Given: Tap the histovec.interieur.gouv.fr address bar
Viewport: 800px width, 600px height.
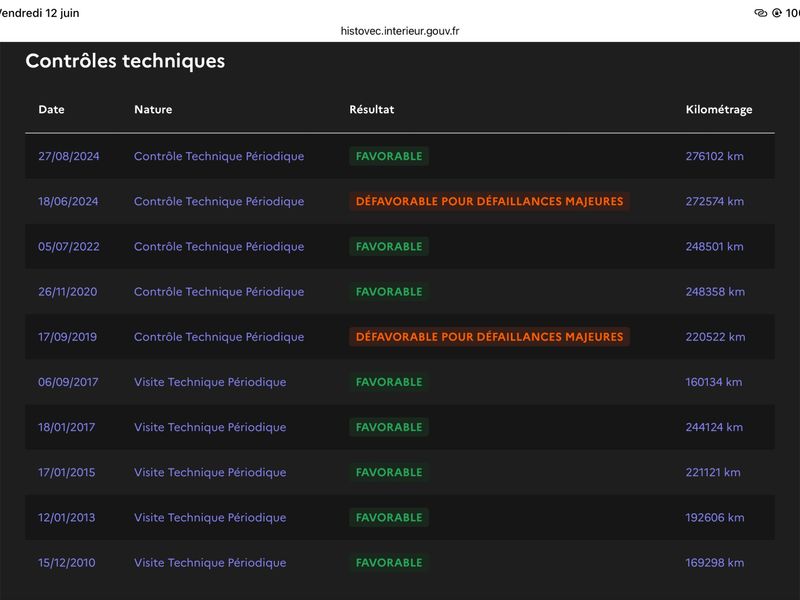Looking at the screenshot, I should [399, 31].
